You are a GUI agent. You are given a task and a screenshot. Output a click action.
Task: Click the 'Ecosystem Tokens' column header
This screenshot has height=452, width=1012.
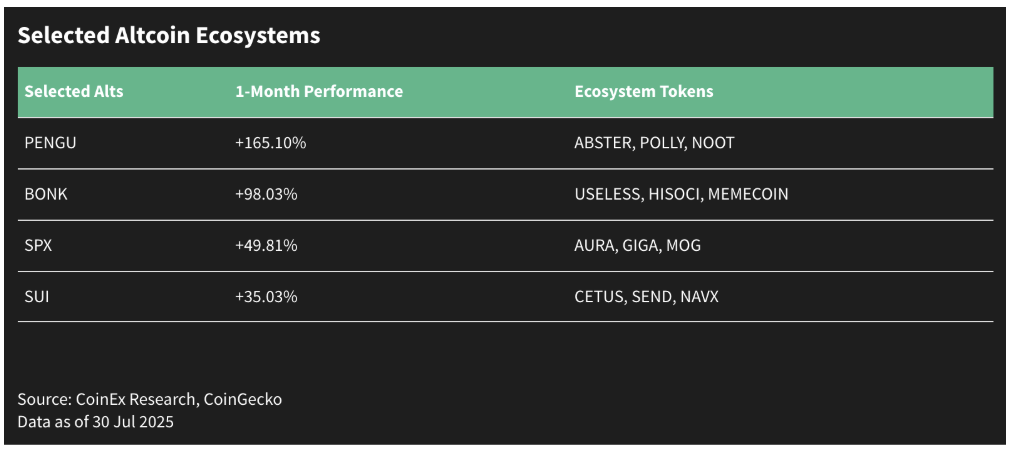coord(643,91)
